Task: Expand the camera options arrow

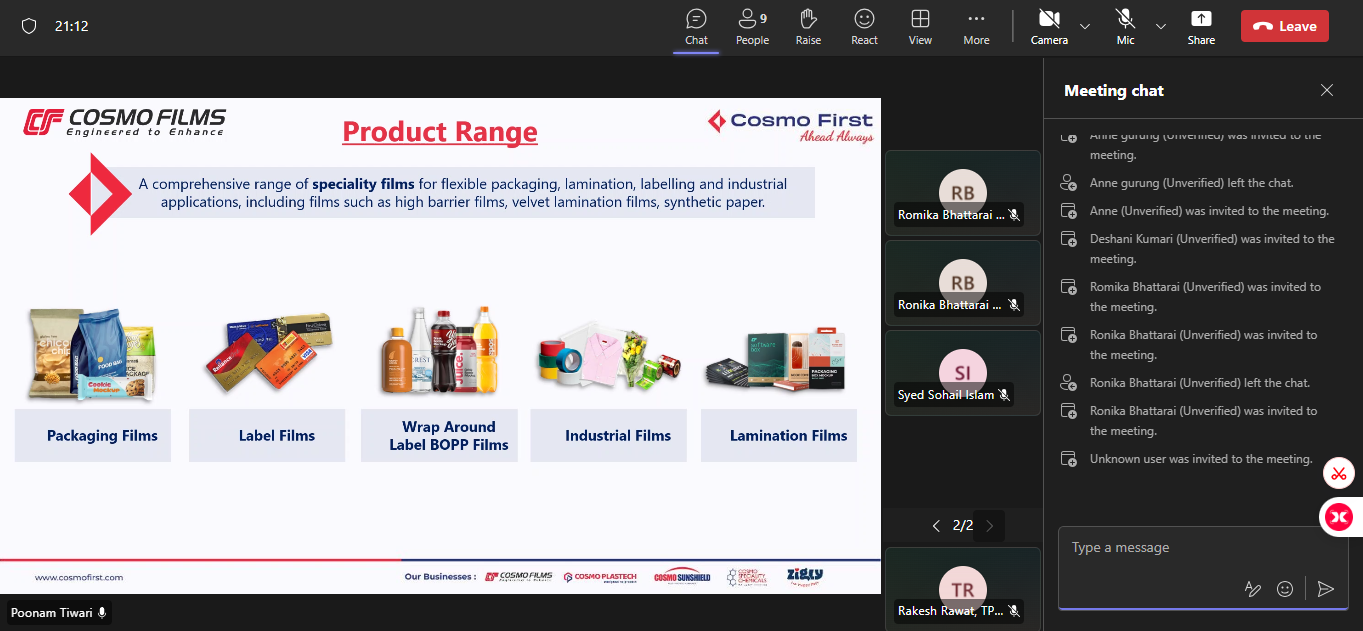Action: [1085, 26]
